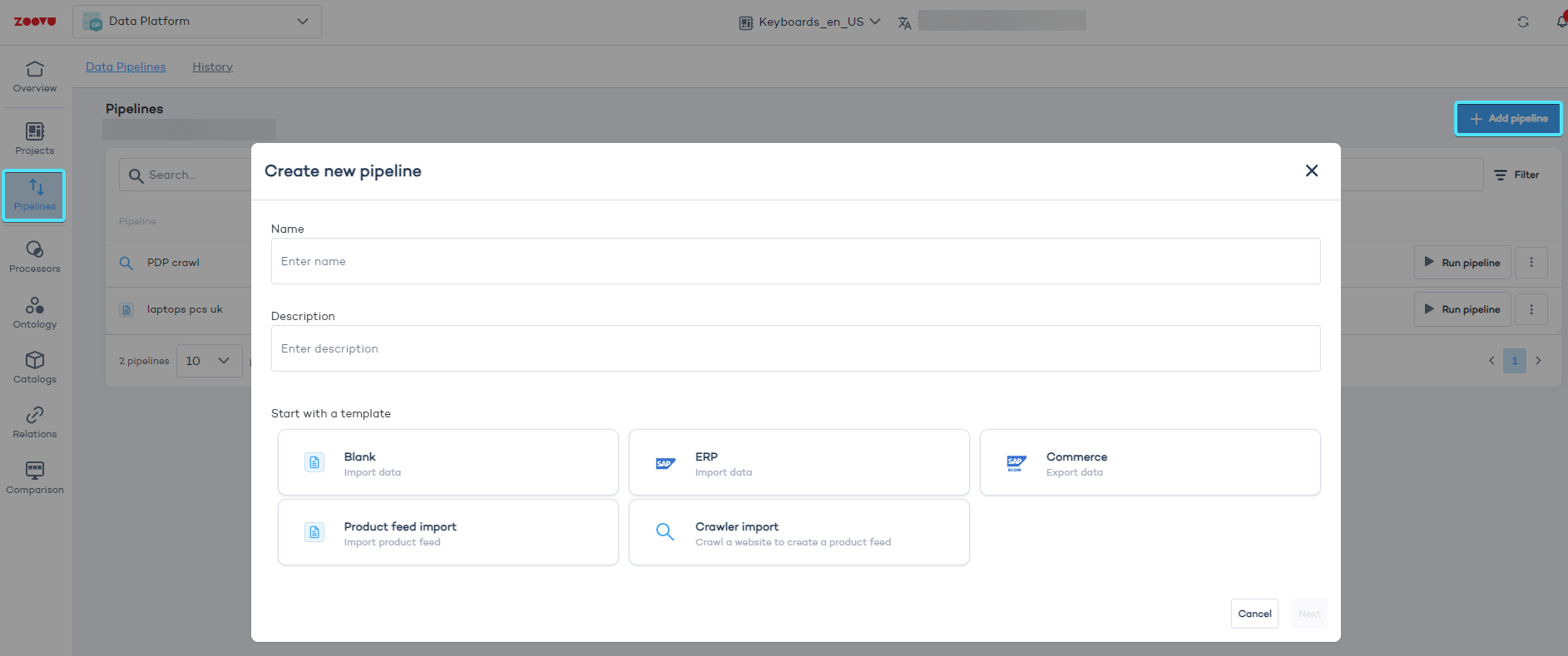Open Processors from the sidebar
Image resolution: width=1568 pixels, height=656 pixels.
tap(35, 257)
